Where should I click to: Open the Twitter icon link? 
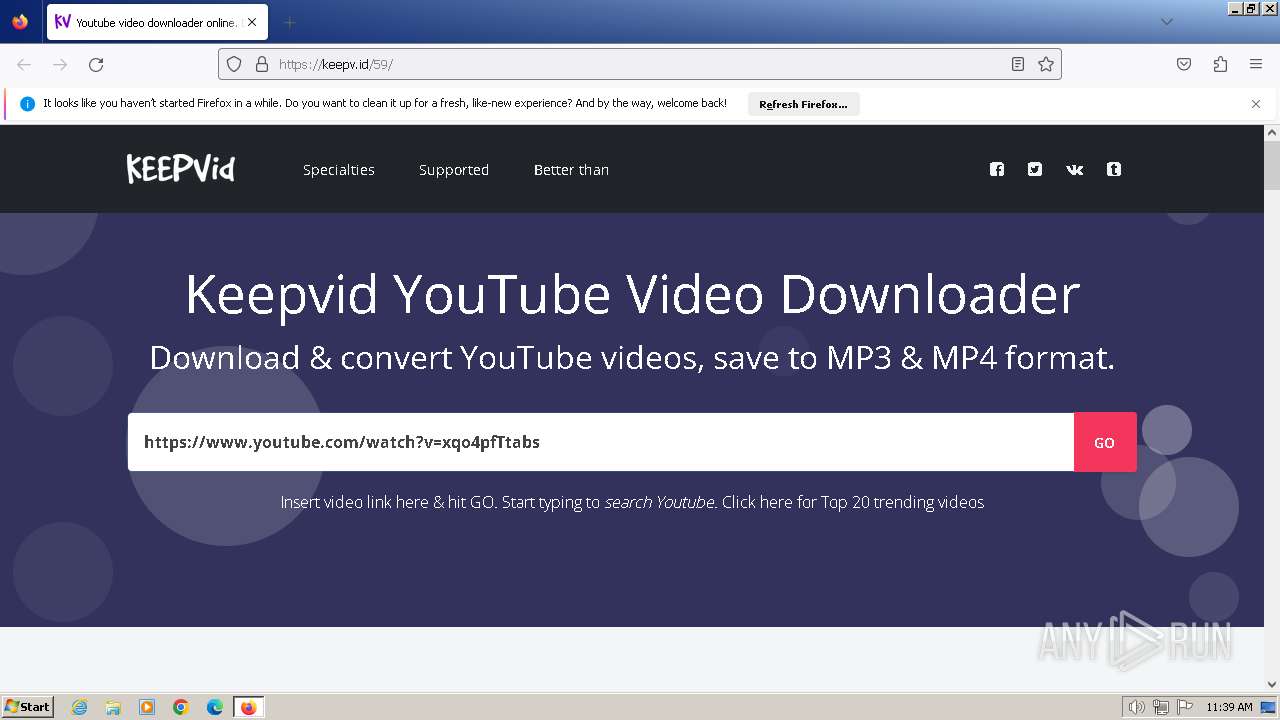1035,169
